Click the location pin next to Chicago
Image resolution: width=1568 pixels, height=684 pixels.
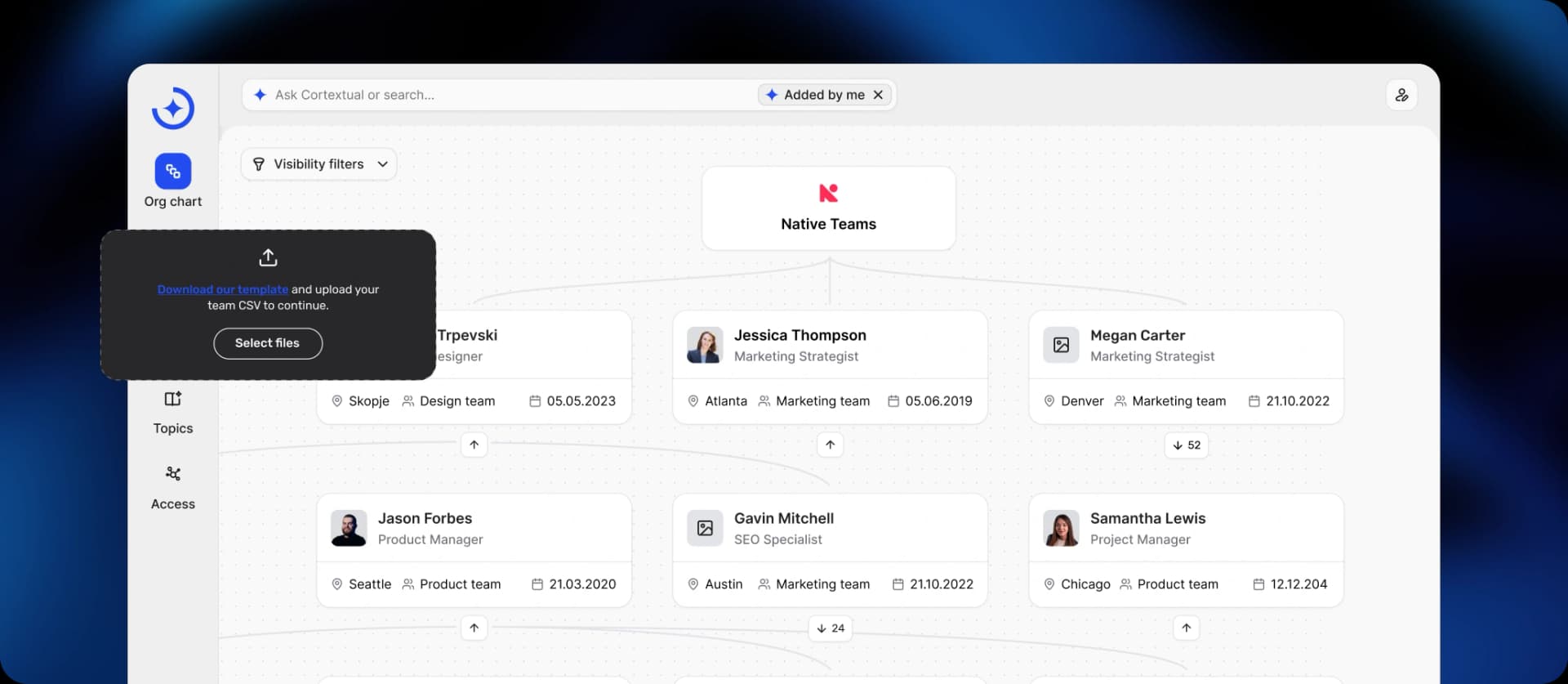pyautogui.click(x=1049, y=584)
